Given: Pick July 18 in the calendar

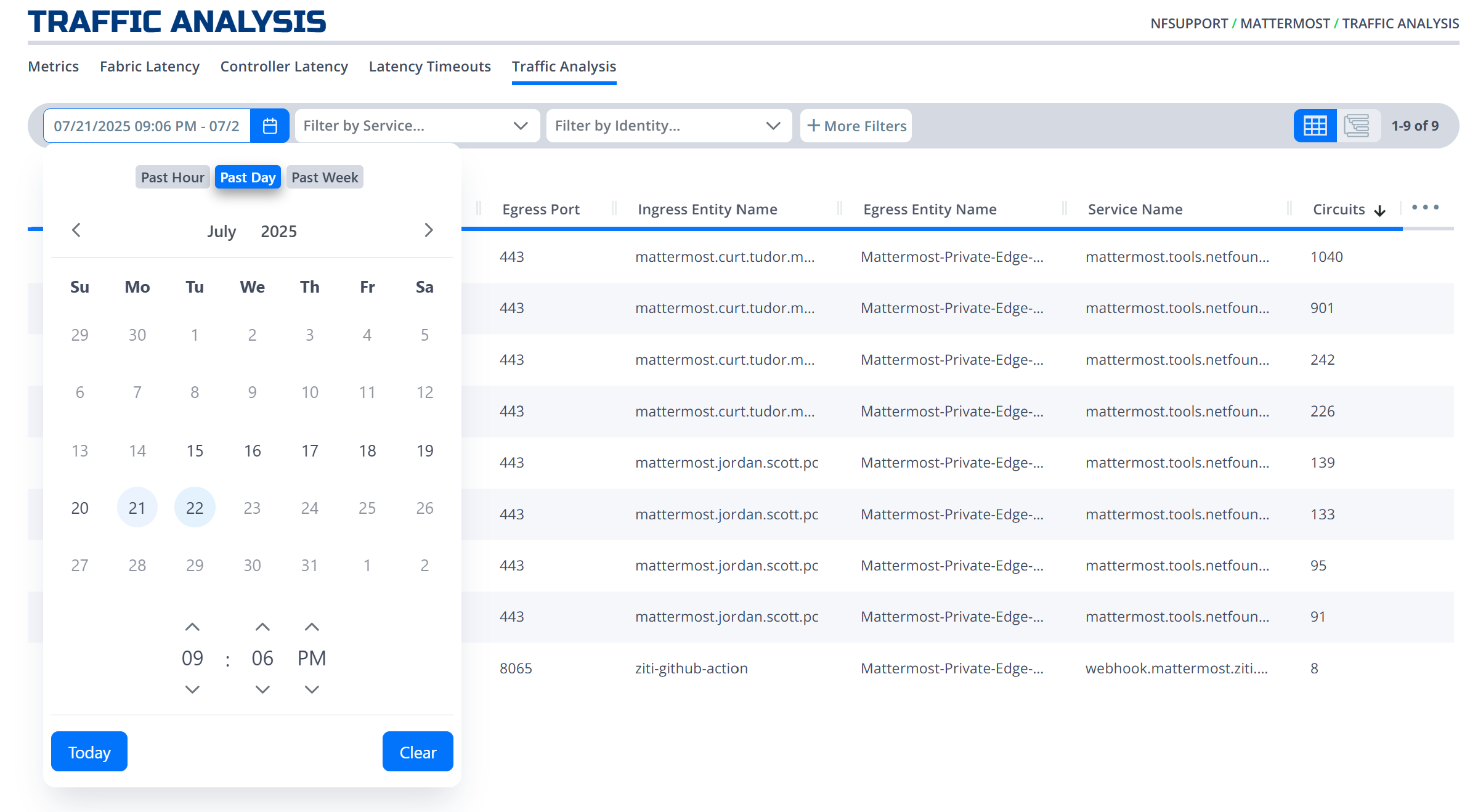Looking at the screenshot, I should (x=367, y=451).
